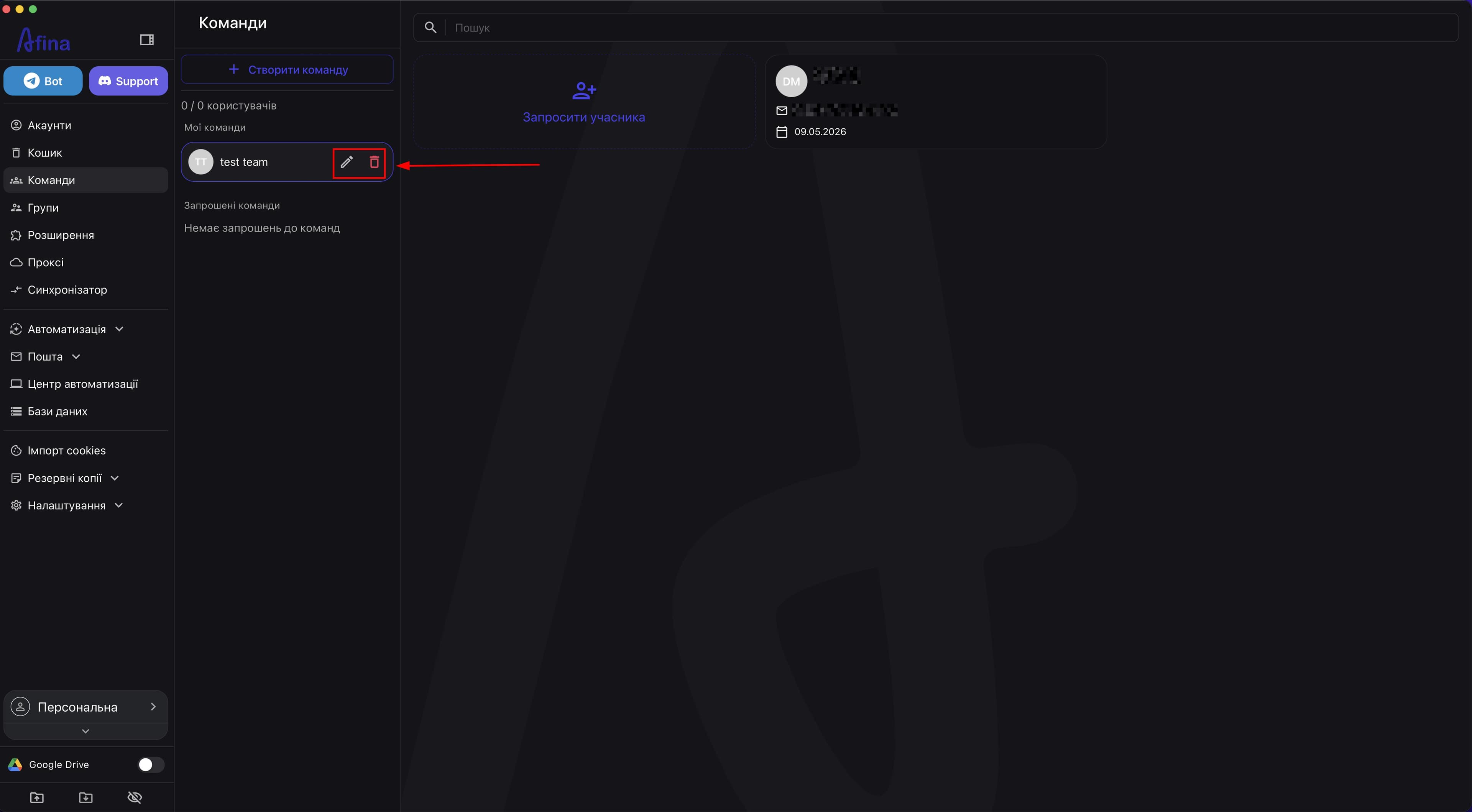Expand the chevron below Персональна
The width and height of the screenshot is (1472, 812).
tap(85, 731)
